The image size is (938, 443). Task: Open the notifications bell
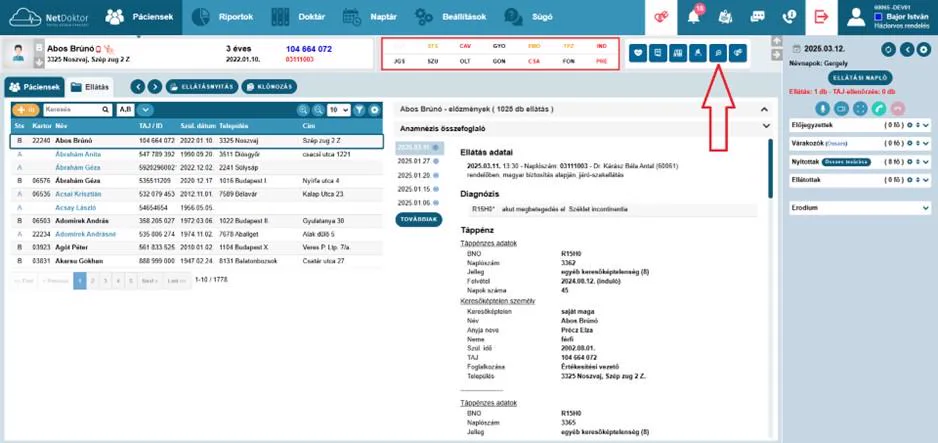694,17
